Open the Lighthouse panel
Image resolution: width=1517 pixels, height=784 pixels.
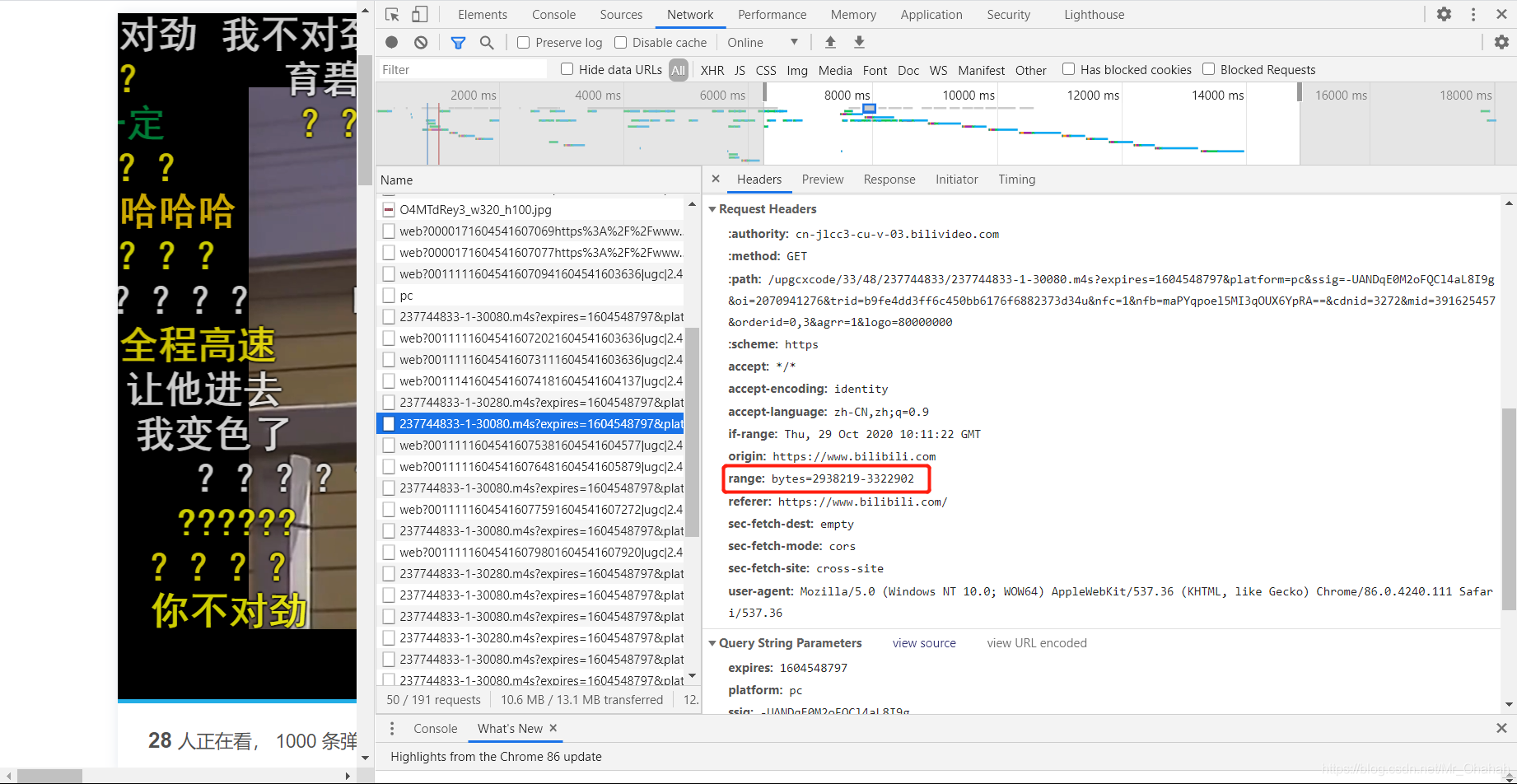coord(1094,15)
